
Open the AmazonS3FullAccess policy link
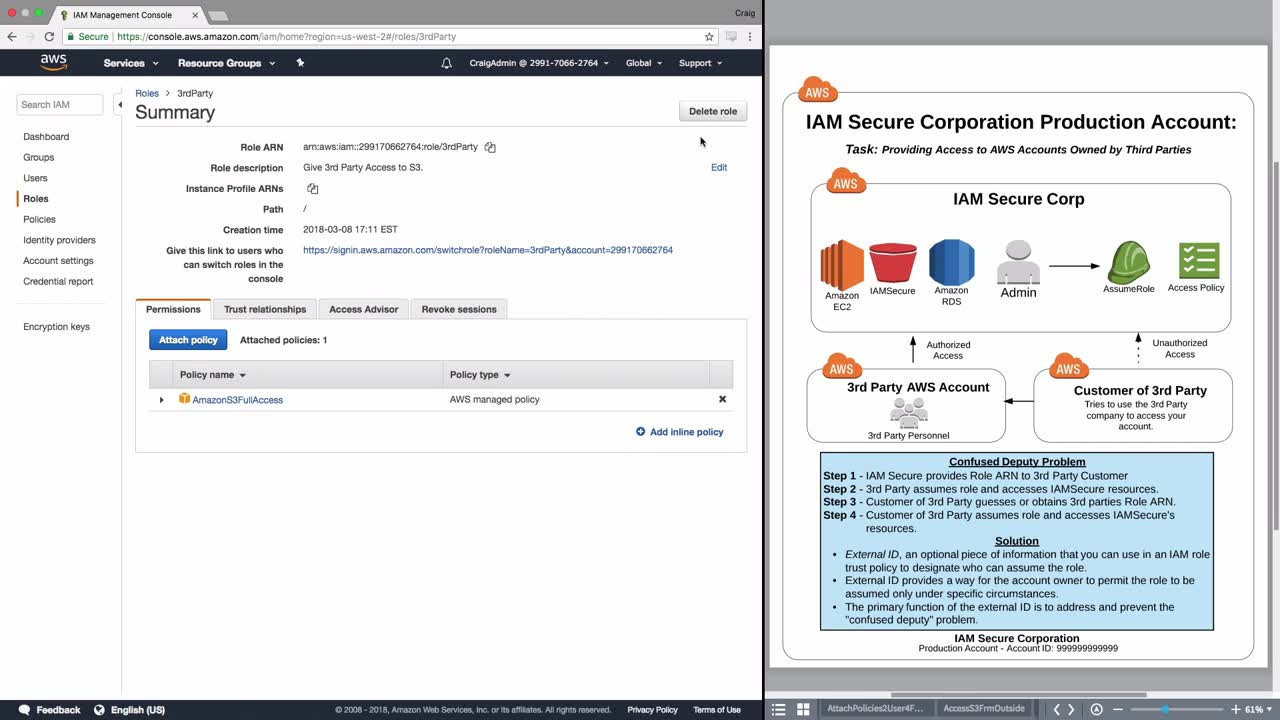pos(238,400)
